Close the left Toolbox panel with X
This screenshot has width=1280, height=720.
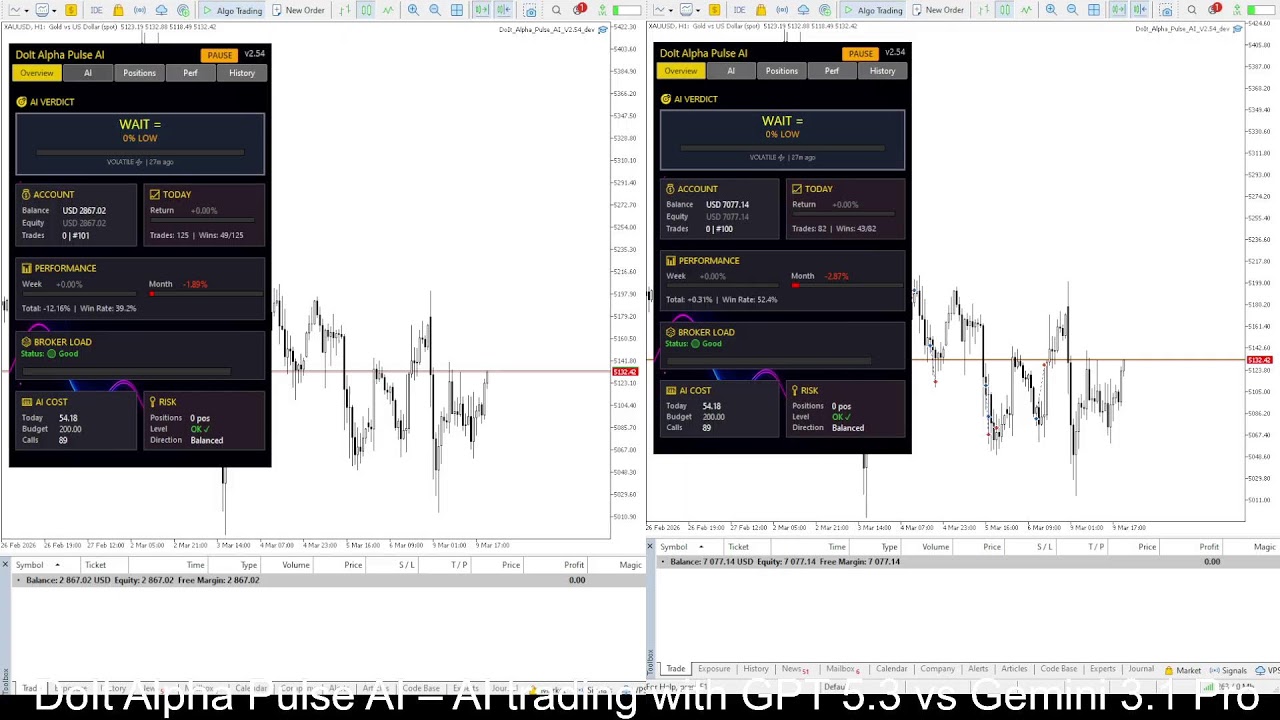point(5,565)
